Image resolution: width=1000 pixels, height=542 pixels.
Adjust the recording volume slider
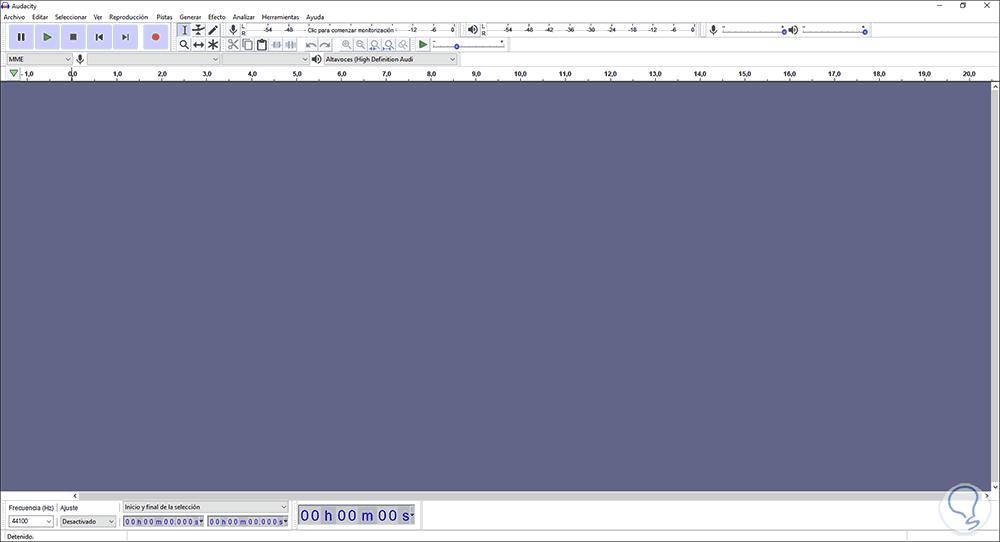coord(754,30)
